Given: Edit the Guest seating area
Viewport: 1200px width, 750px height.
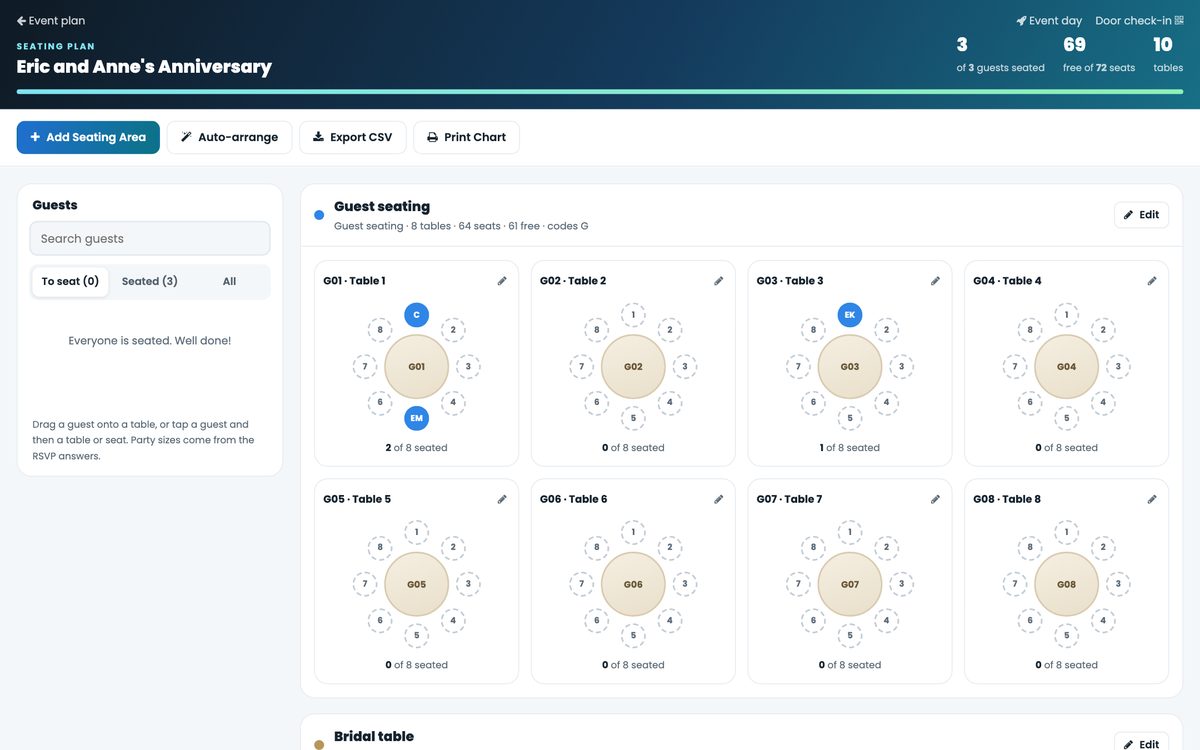Looking at the screenshot, I should tap(1141, 215).
